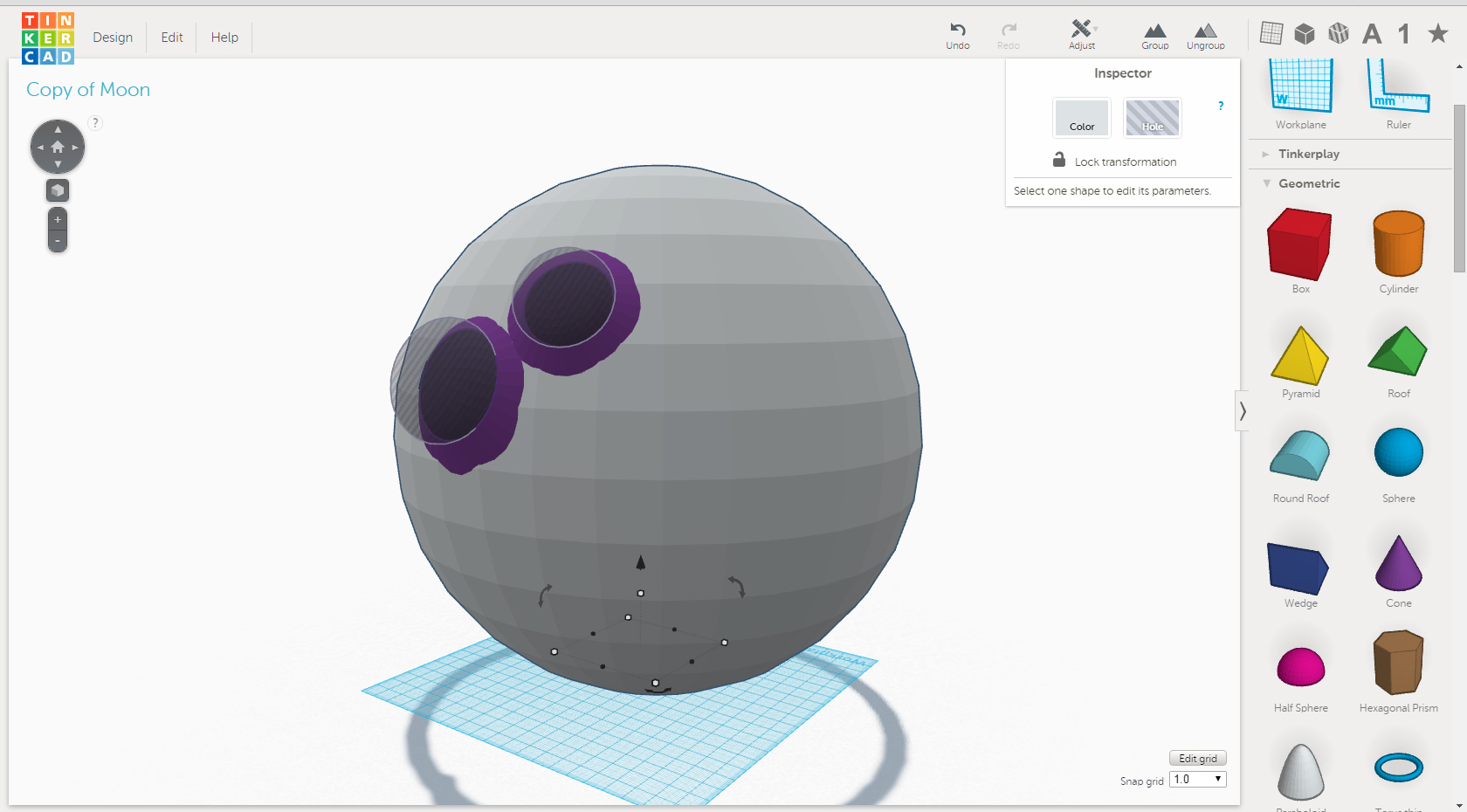Click the Tinkercad logo
This screenshot has width=1467, height=812.
(48, 38)
